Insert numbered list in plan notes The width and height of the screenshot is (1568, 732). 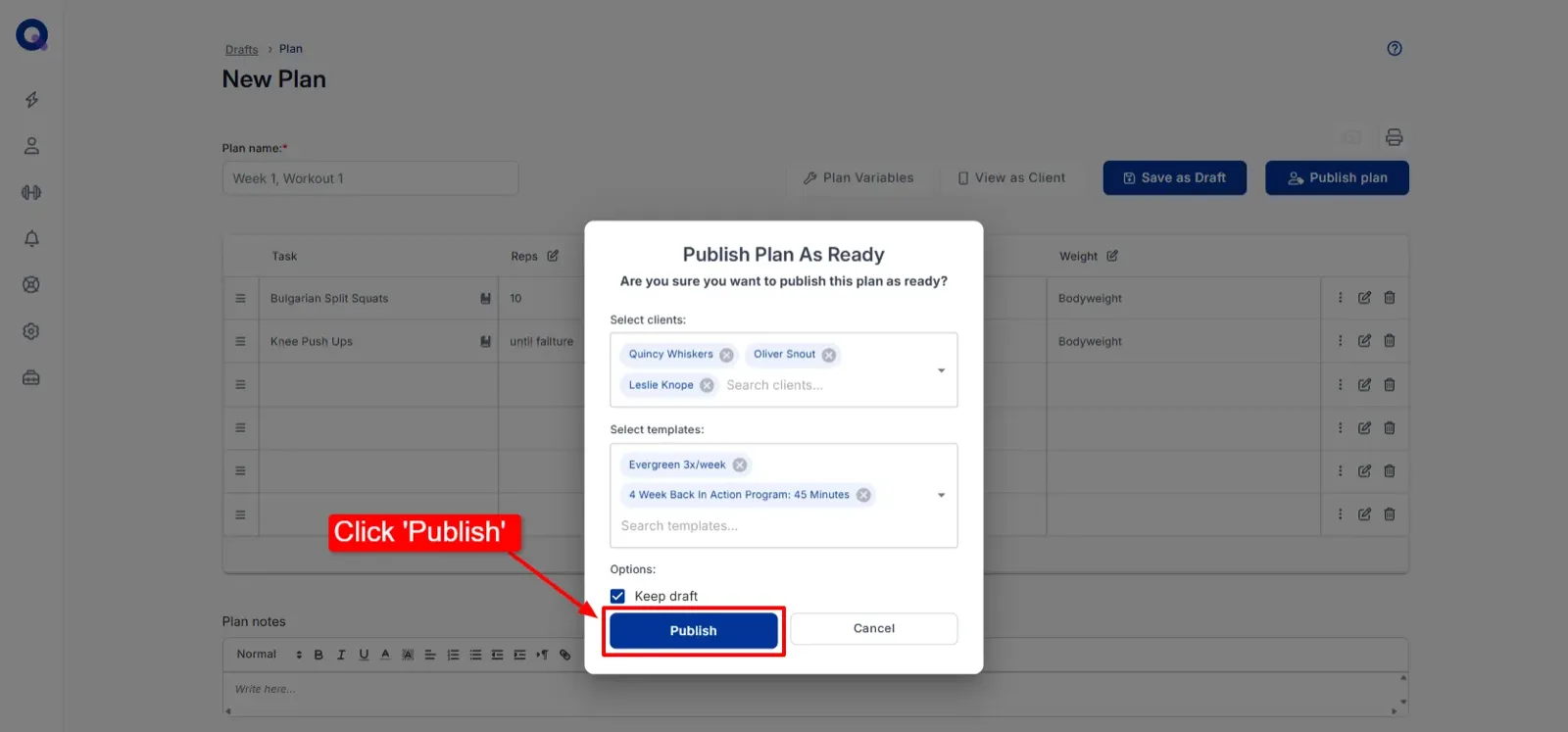coord(453,655)
